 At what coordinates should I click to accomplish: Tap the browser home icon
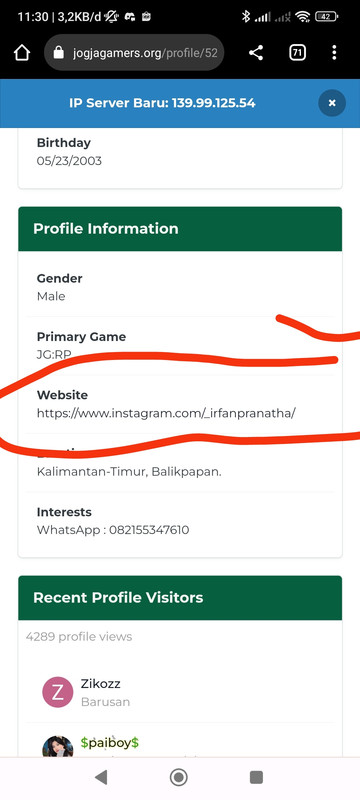click(x=22, y=53)
